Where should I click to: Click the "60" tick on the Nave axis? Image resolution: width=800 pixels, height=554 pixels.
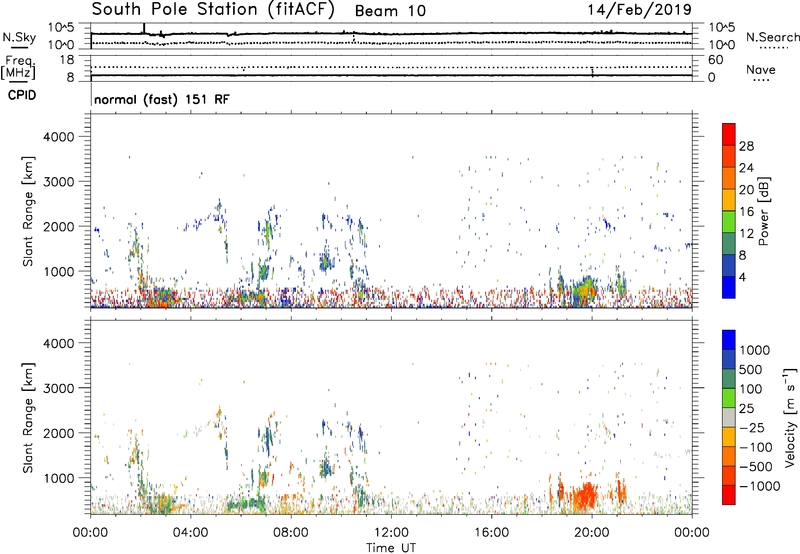pyautogui.click(x=715, y=60)
